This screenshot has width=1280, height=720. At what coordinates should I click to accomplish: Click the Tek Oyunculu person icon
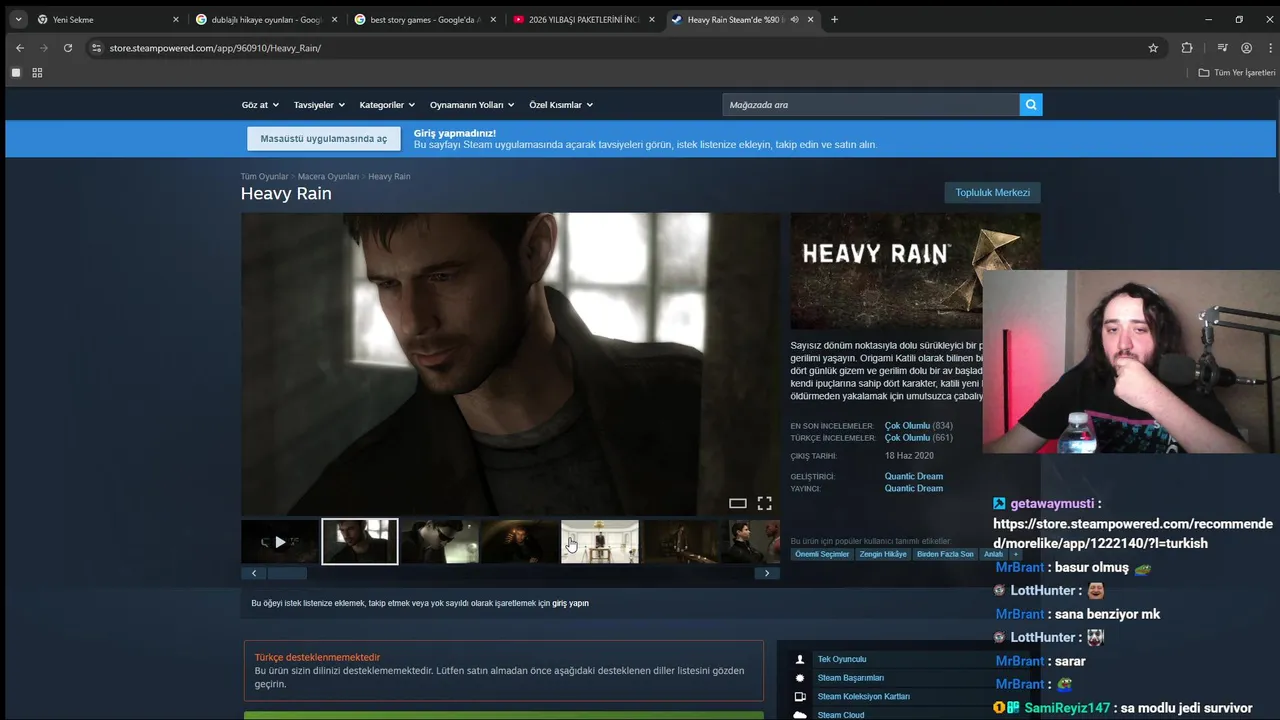799,659
